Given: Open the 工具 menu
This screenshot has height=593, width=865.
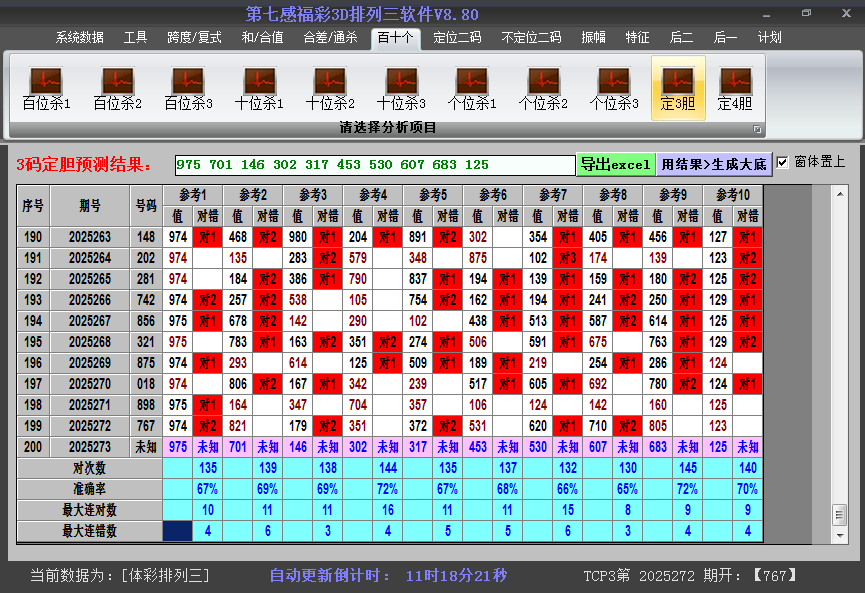Looking at the screenshot, I should (134, 37).
